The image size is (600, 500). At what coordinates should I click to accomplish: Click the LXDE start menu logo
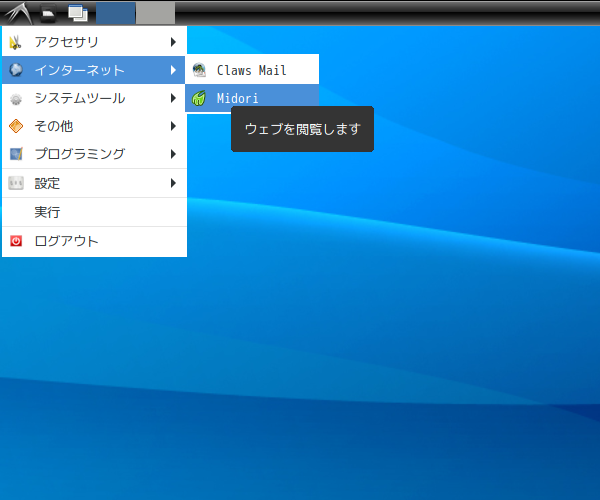(x=17, y=13)
